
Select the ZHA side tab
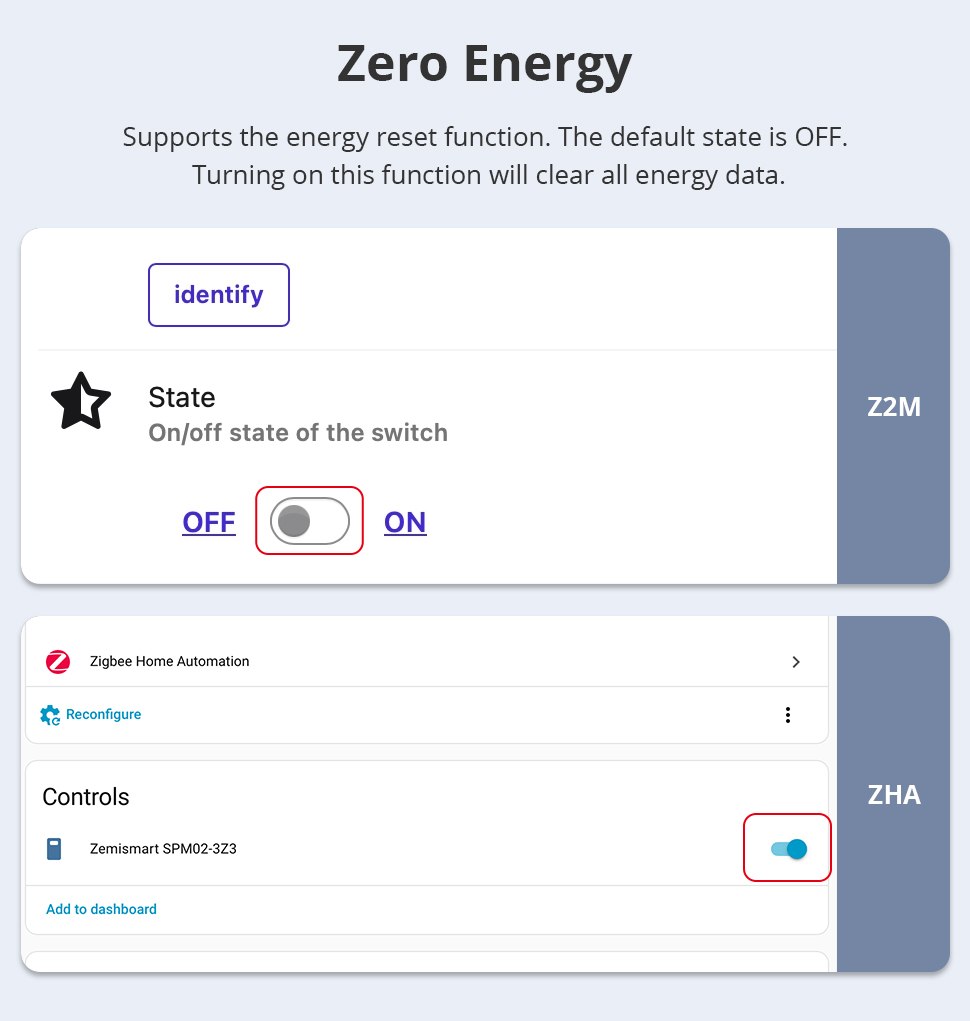(x=893, y=794)
